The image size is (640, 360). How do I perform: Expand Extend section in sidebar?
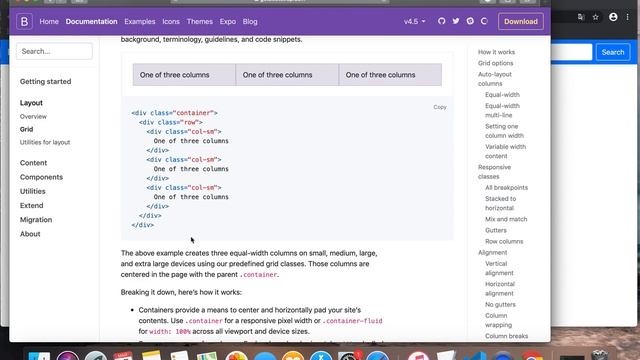click(x=31, y=205)
